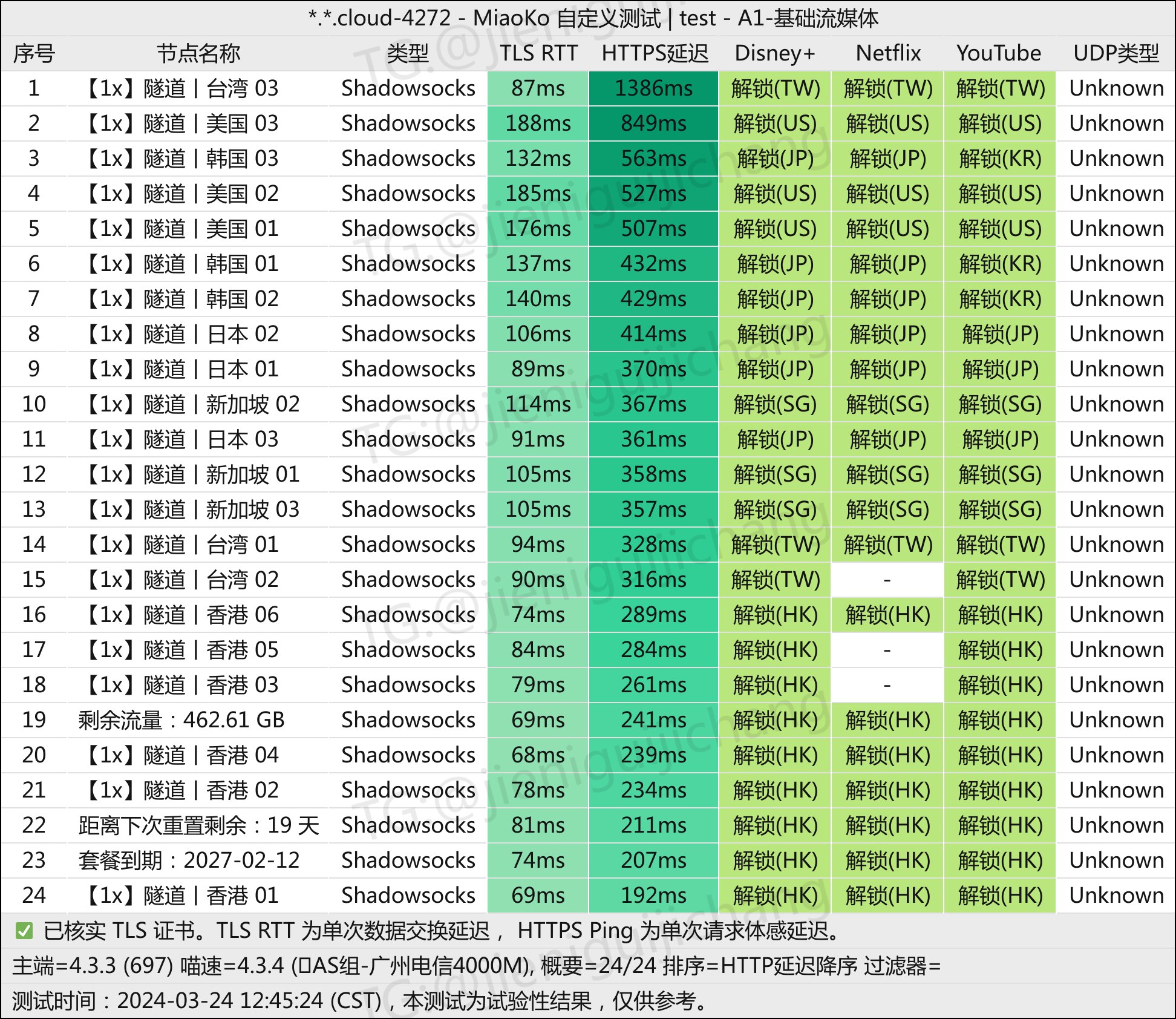Select node 【1x】隧道 | 新加坡 03
Image resolution: width=1176 pixels, height=1019 pixels.
tap(189, 509)
